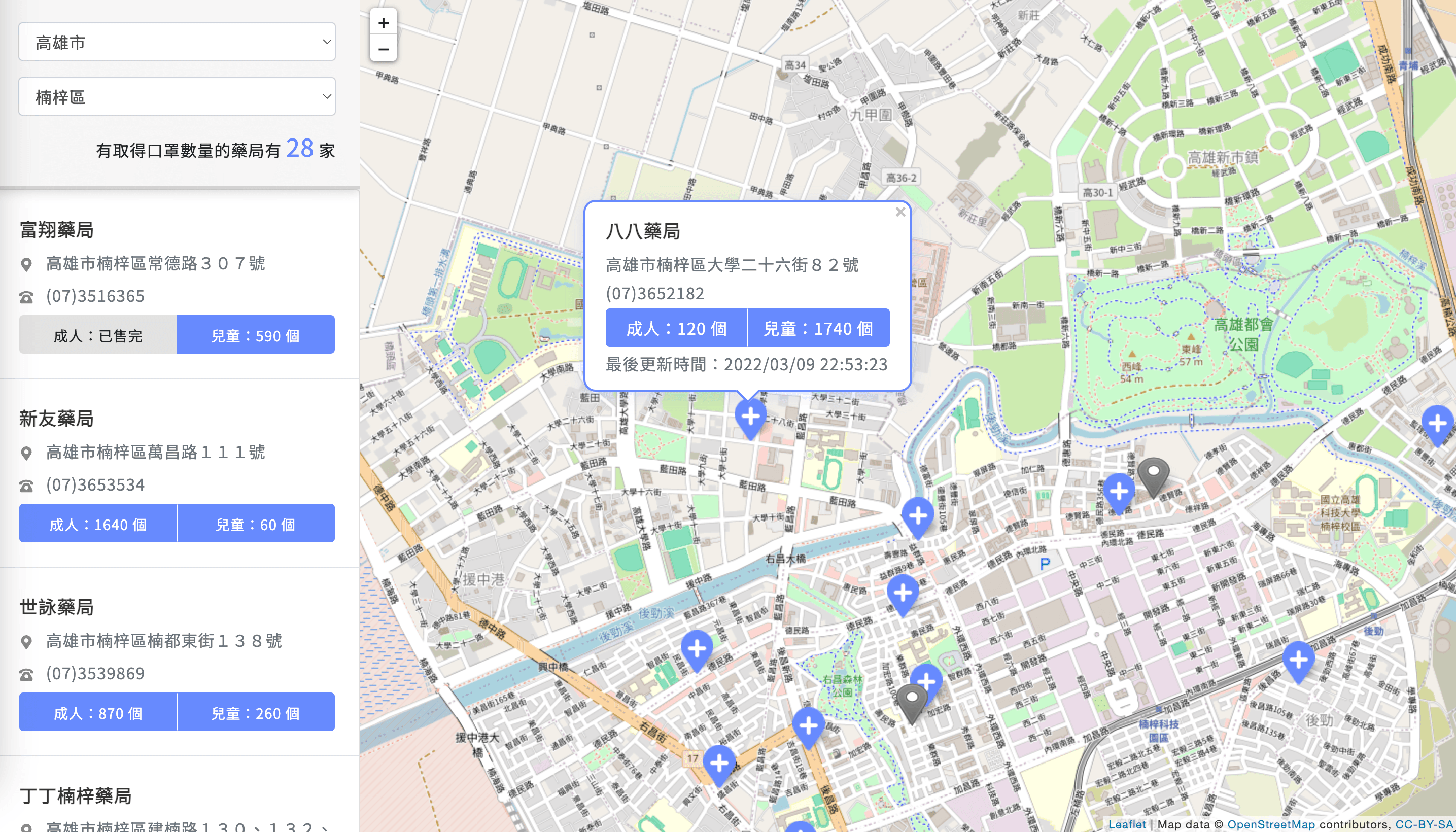This screenshot has width=1456, height=832.
Task: Click the phone icon for 富翔藥局
Action: pos(26,297)
